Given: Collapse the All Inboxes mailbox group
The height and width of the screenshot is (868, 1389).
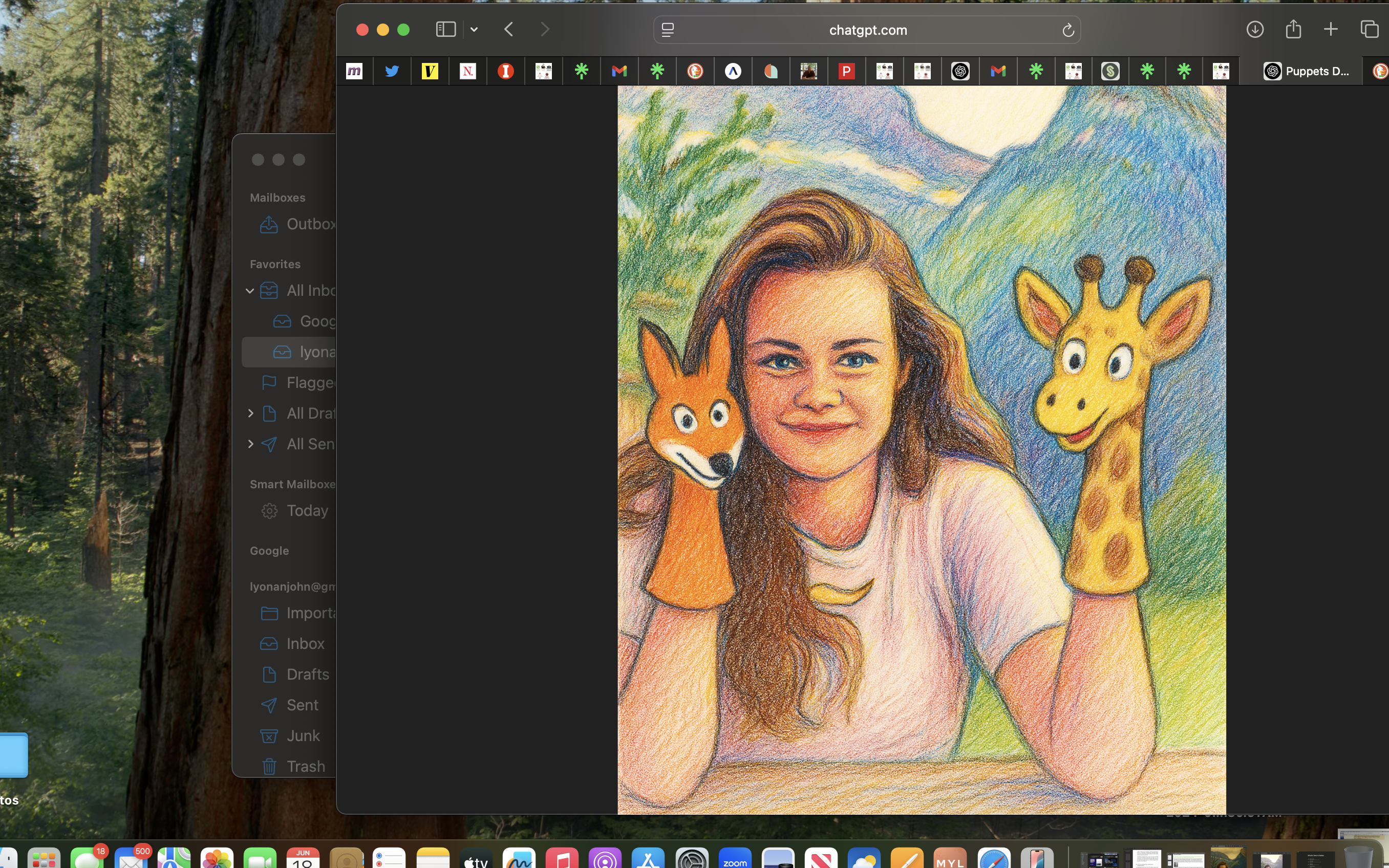Looking at the screenshot, I should [250, 291].
